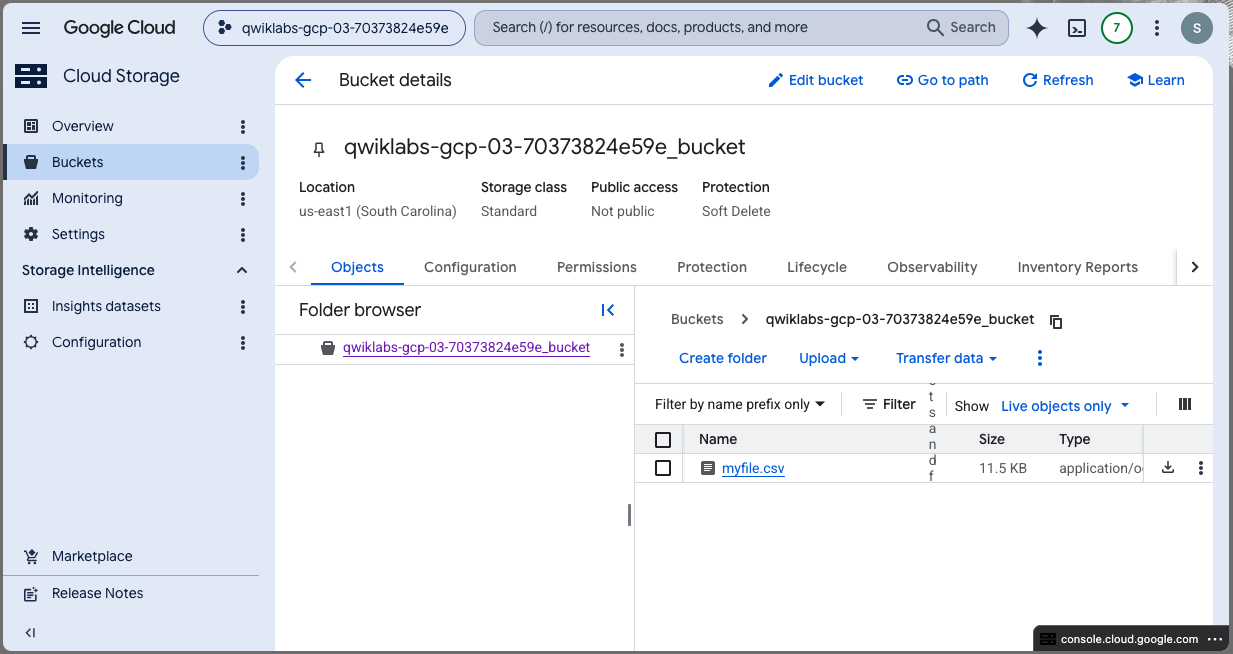Click Edit bucket
The width and height of the screenshot is (1233, 654).
click(815, 80)
